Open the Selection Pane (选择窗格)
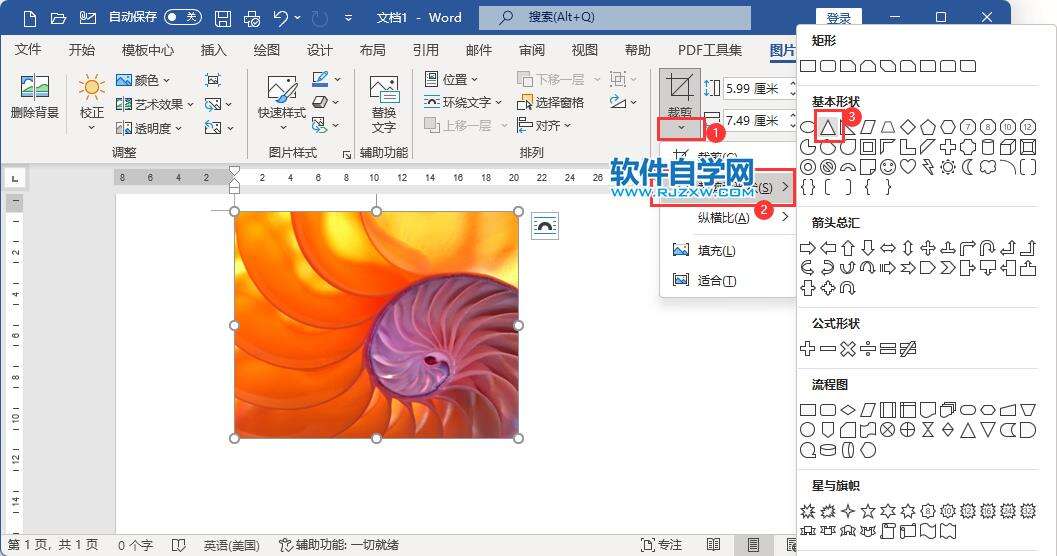The height and width of the screenshot is (556, 1057). (550, 102)
